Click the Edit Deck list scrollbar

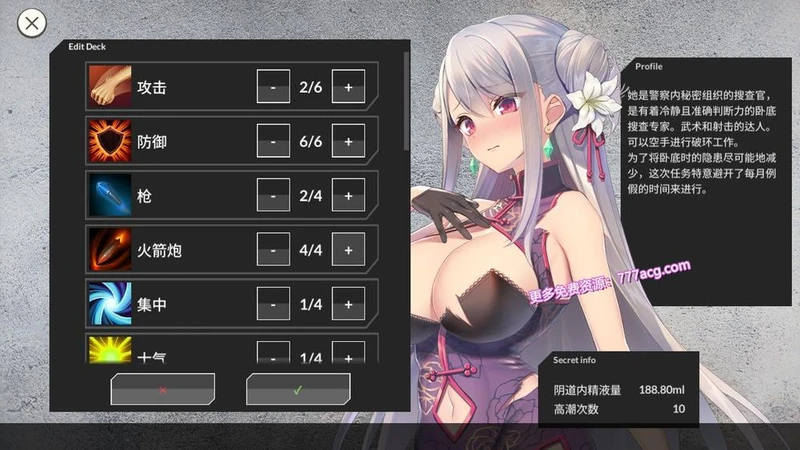click(406, 101)
